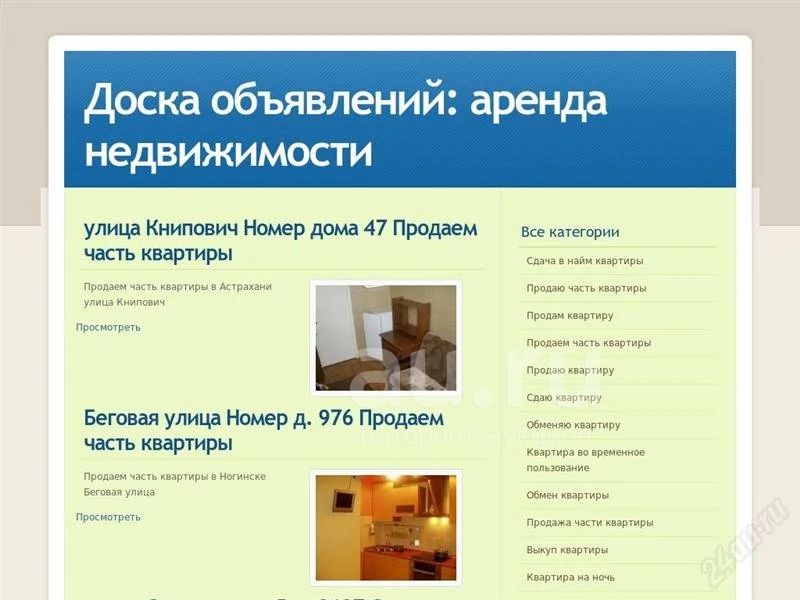Click 'Просмотреть' under the Ногинск listing
The height and width of the screenshot is (600, 800).
(108, 517)
